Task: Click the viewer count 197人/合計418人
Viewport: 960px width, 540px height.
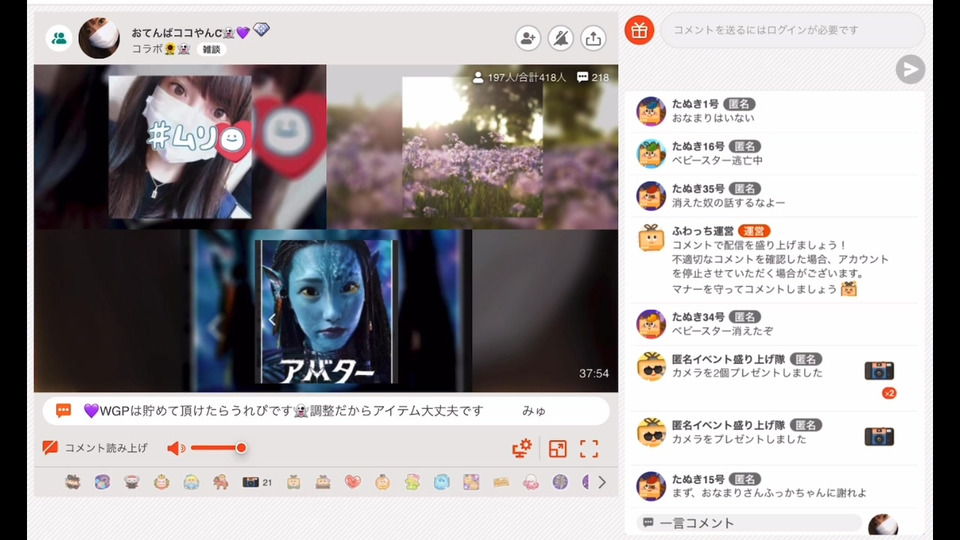Action: pos(520,77)
